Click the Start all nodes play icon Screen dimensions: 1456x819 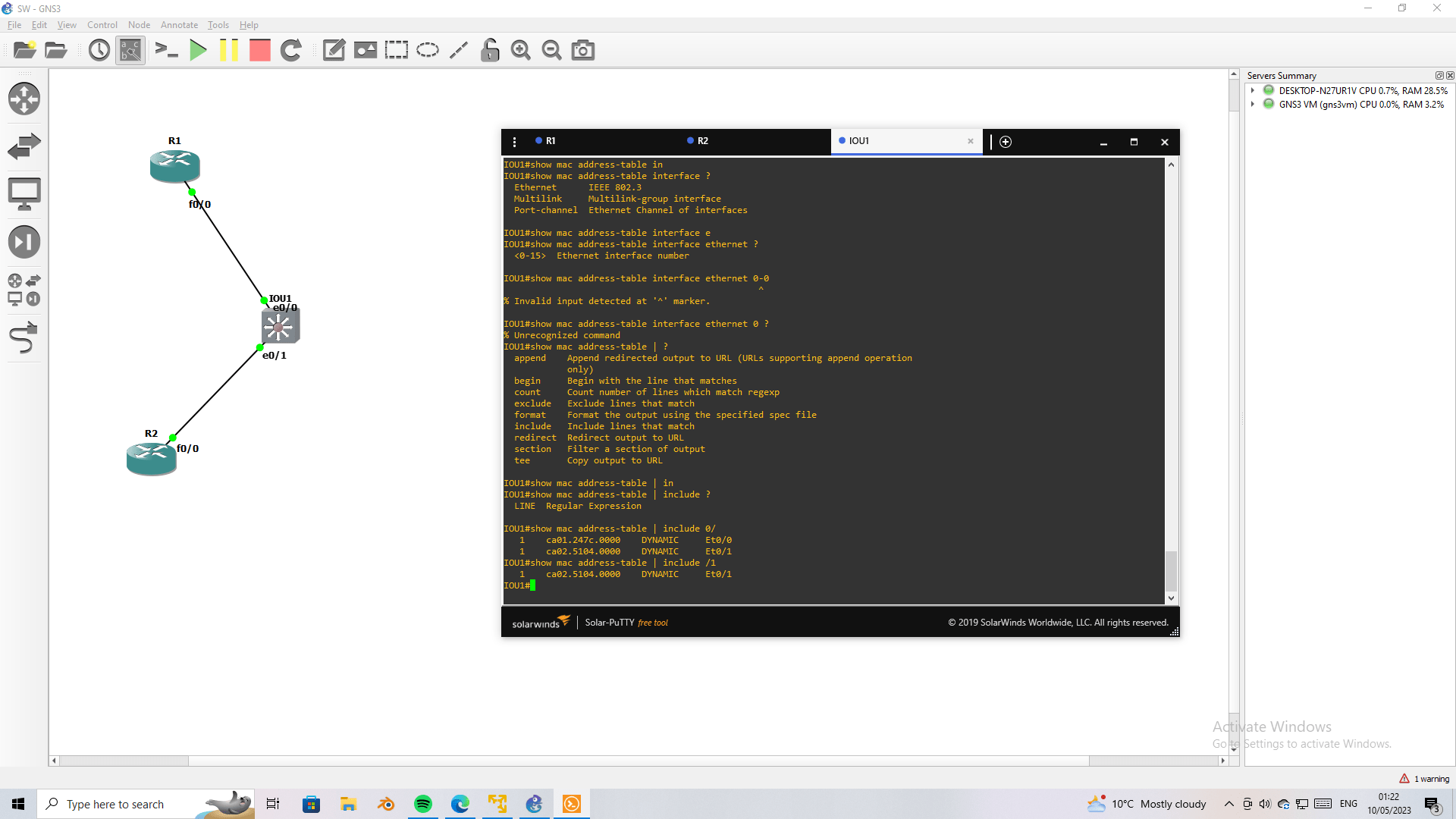pos(198,51)
